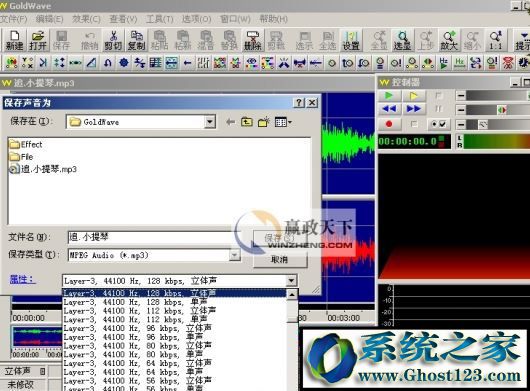This screenshot has height=391, width=530.
Task: Open the 编辑(E) menu
Action: click(49, 19)
